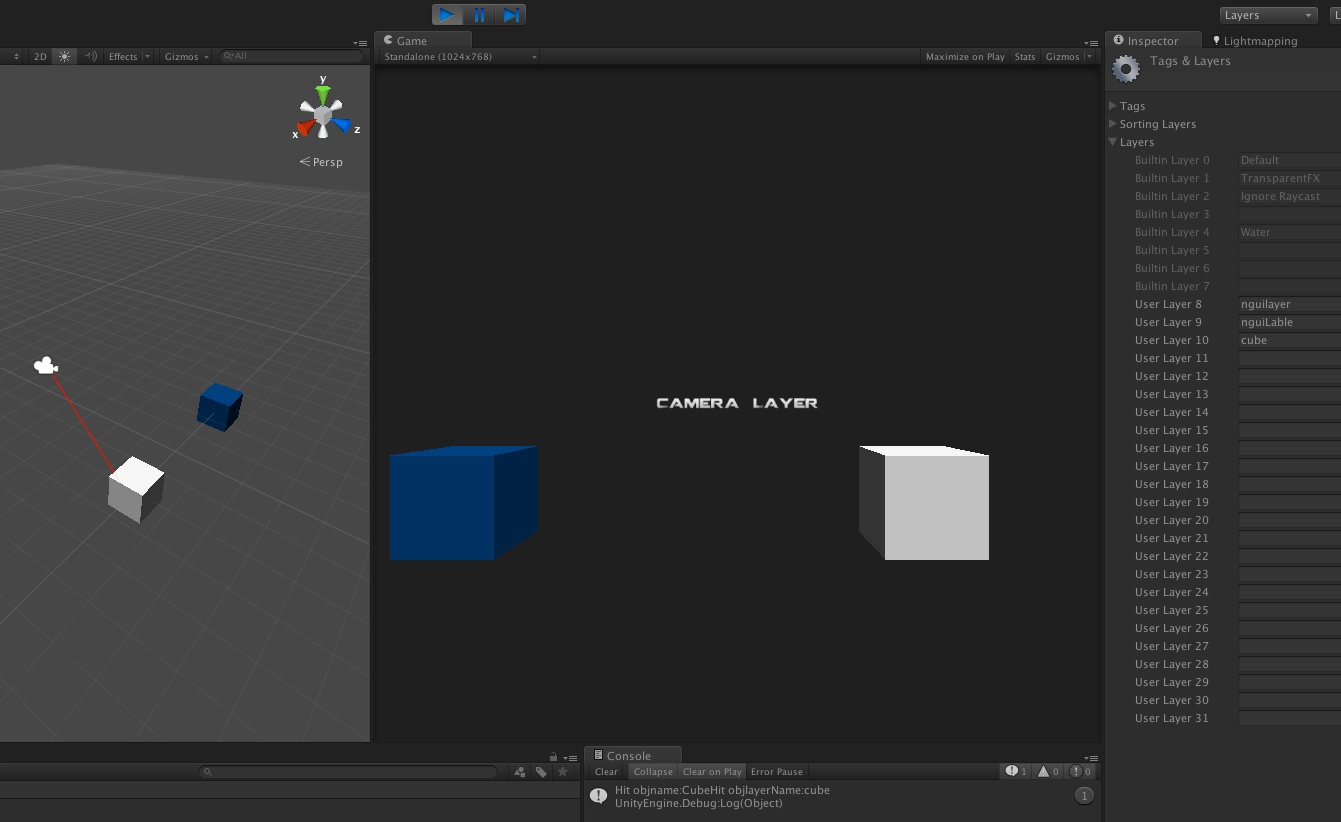The image size is (1341, 822).
Task: Clear the Console log
Action: (606, 772)
